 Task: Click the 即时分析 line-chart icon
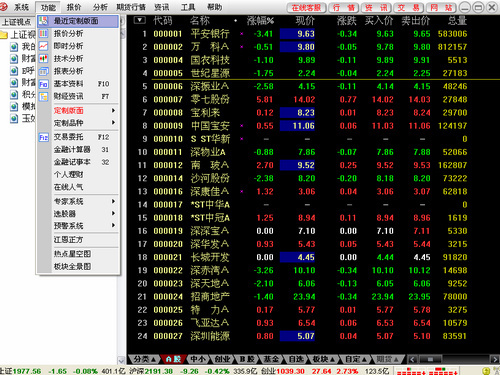point(43,46)
